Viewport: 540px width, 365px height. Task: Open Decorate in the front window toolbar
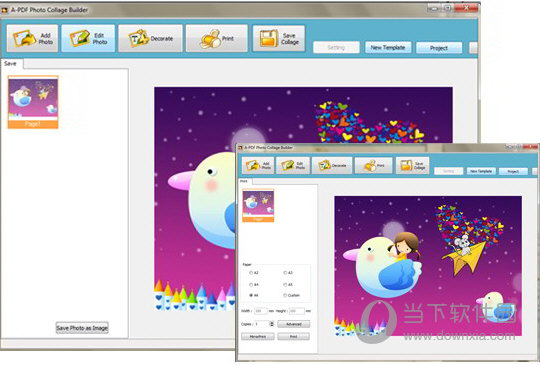coord(332,166)
